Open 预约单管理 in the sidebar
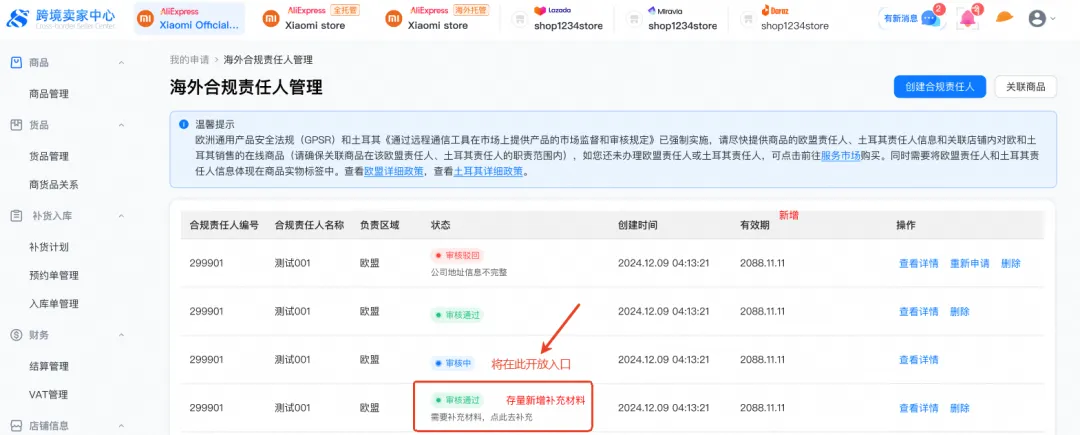The image size is (1080, 435). coord(54,275)
